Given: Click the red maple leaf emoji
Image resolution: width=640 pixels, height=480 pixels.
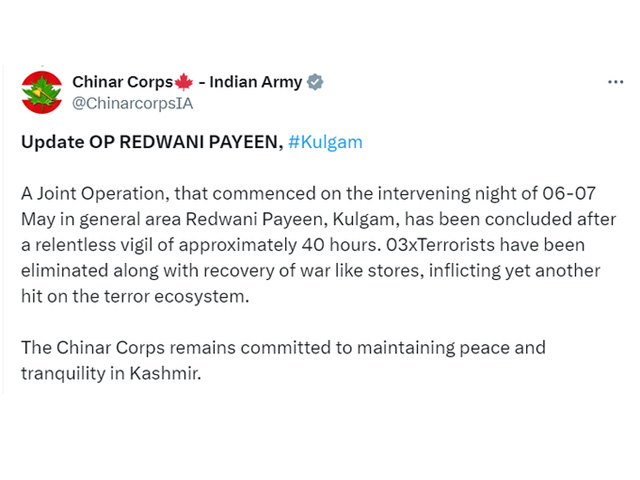Looking at the screenshot, I should coord(184,82).
